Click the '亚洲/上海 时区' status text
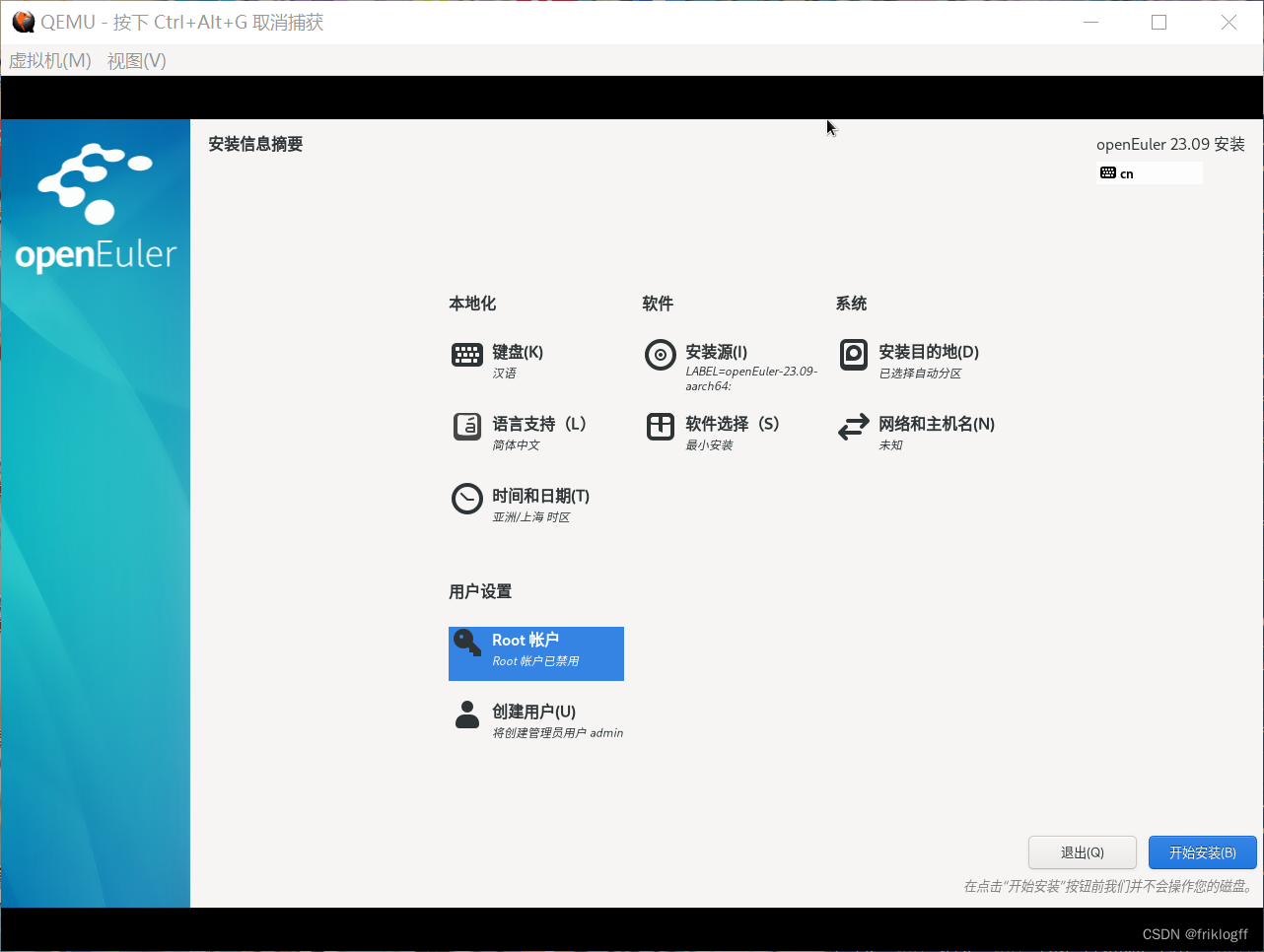Viewport: 1264px width, 952px height. coord(531,517)
